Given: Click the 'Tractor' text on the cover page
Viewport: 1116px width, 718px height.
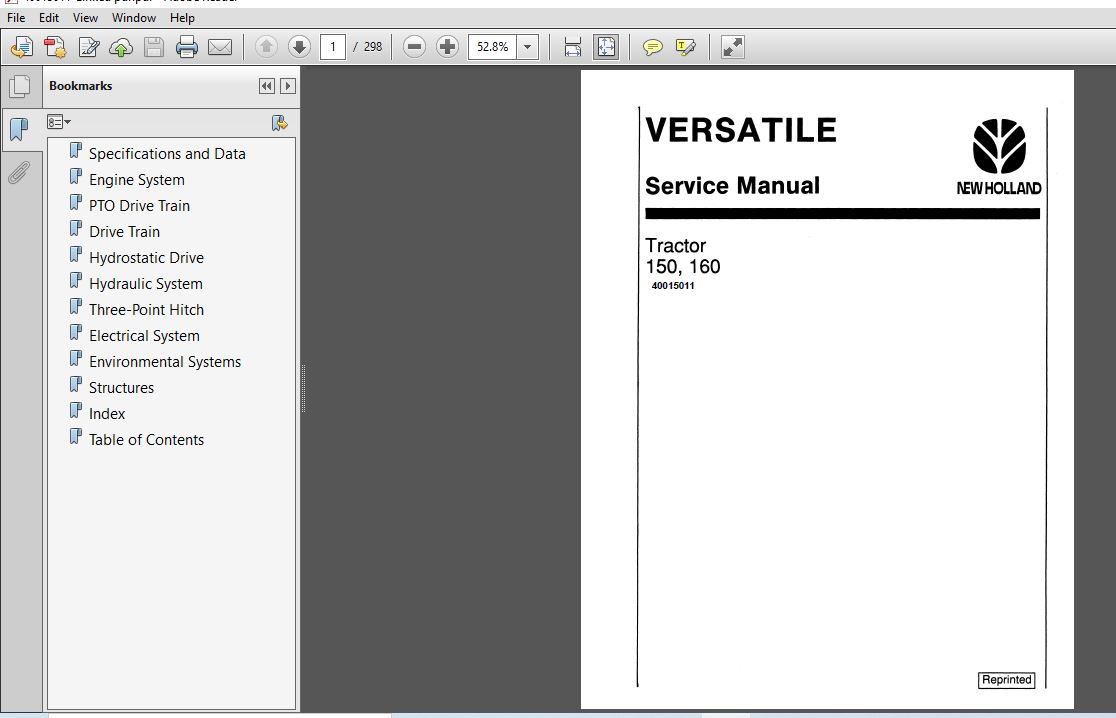Looking at the screenshot, I should [x=675, y=246].
